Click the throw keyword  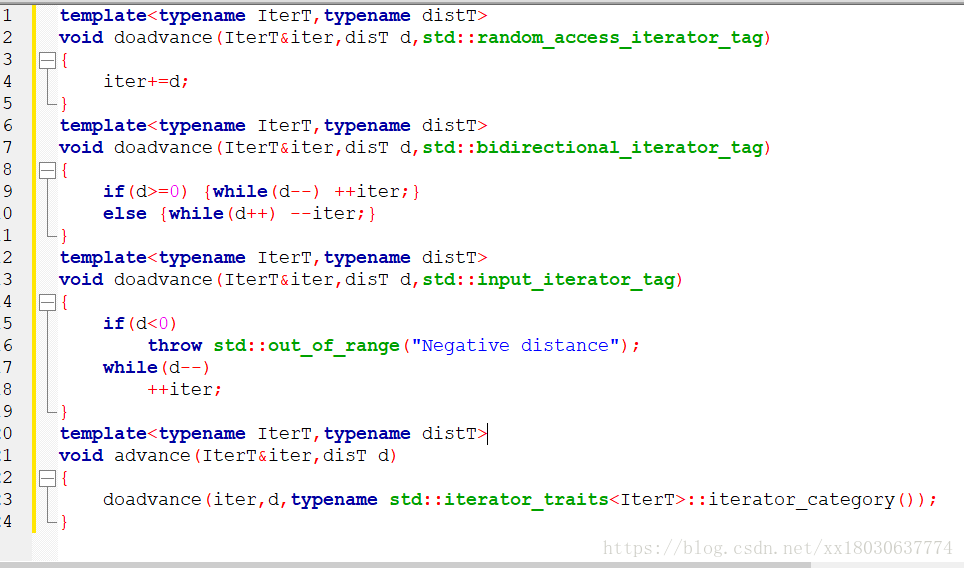(x=175, y=346)
